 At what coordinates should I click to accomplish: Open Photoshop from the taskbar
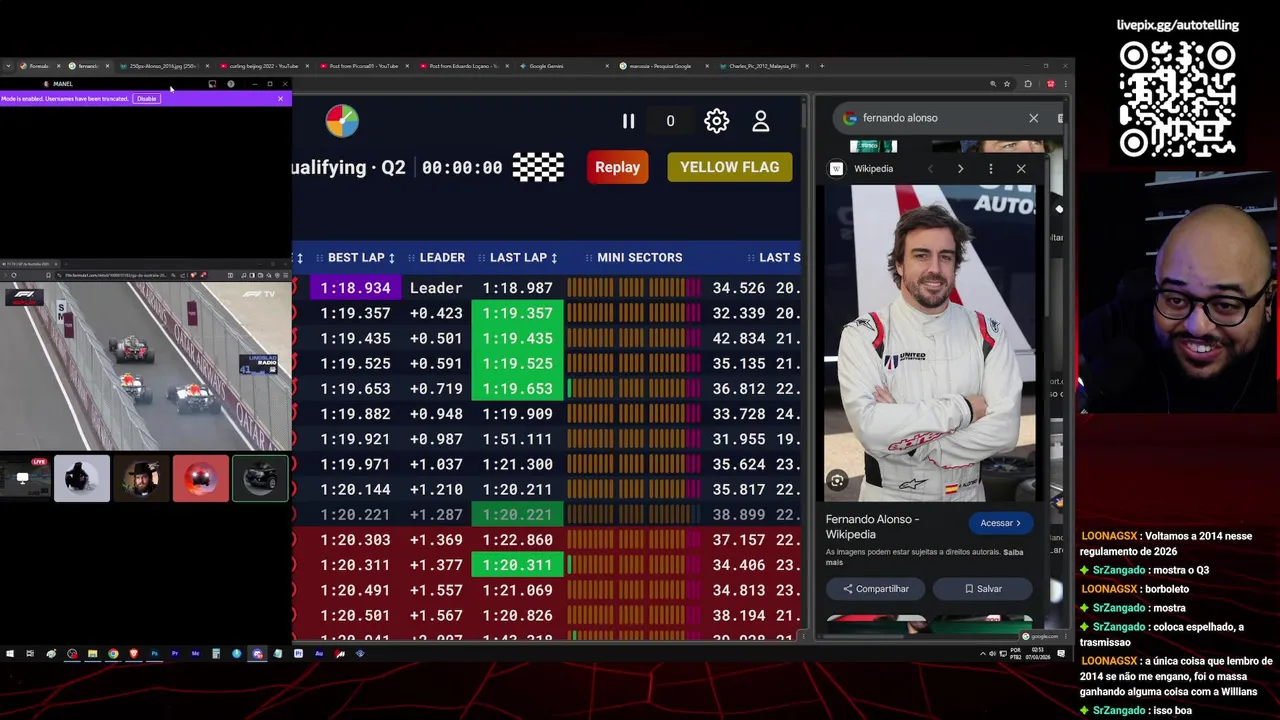pyautogui.click(x=154, y=654)
